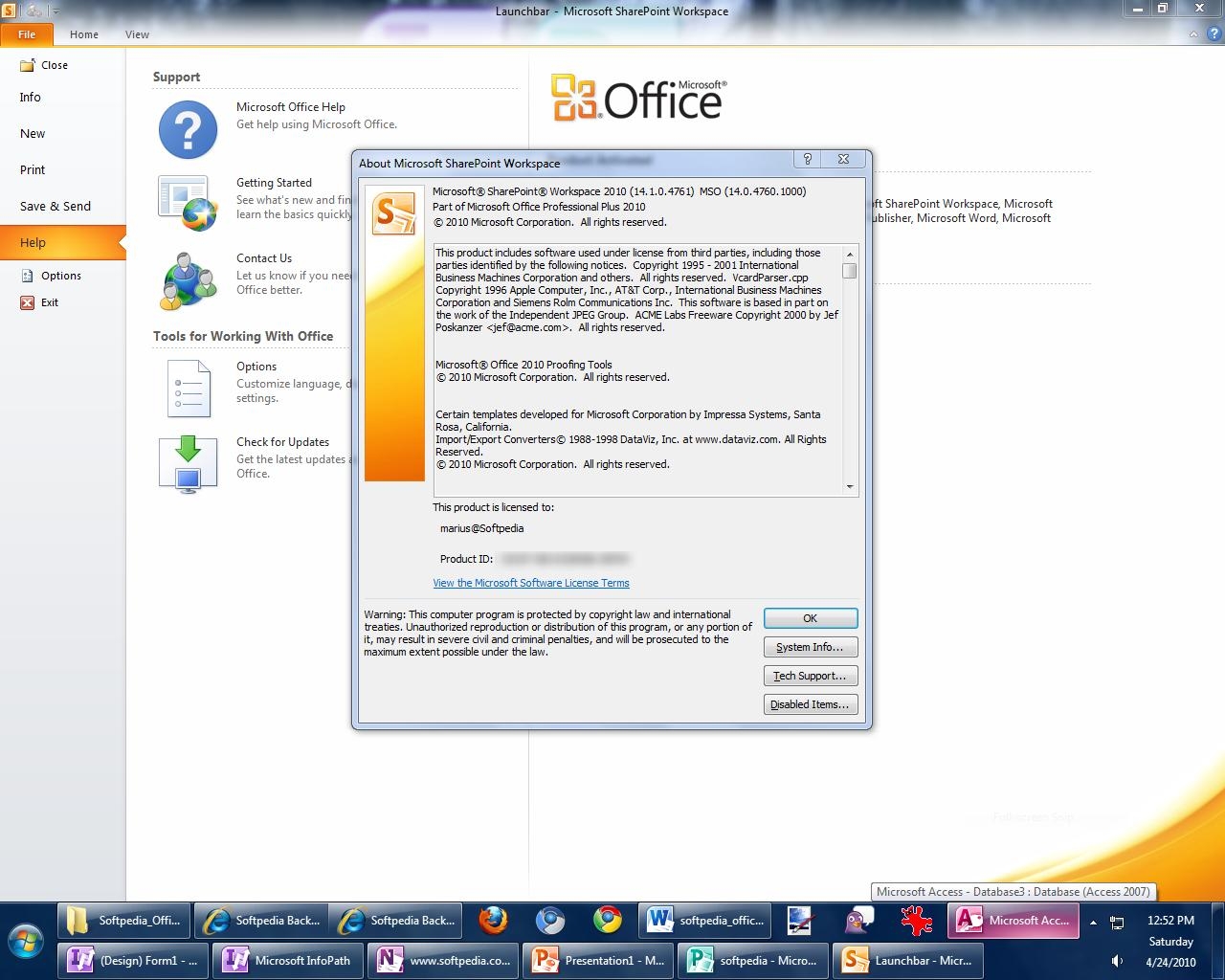Click the Disabled Items... button

(x=810, y=704)
